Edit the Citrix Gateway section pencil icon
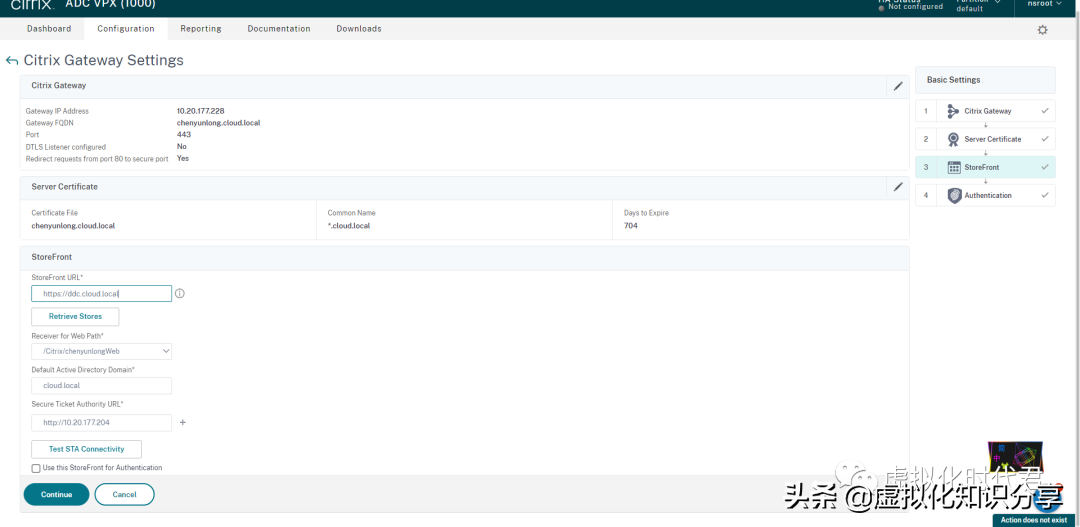The width and height of the screenshot is (1080, 527). click(x=897, y=86)
